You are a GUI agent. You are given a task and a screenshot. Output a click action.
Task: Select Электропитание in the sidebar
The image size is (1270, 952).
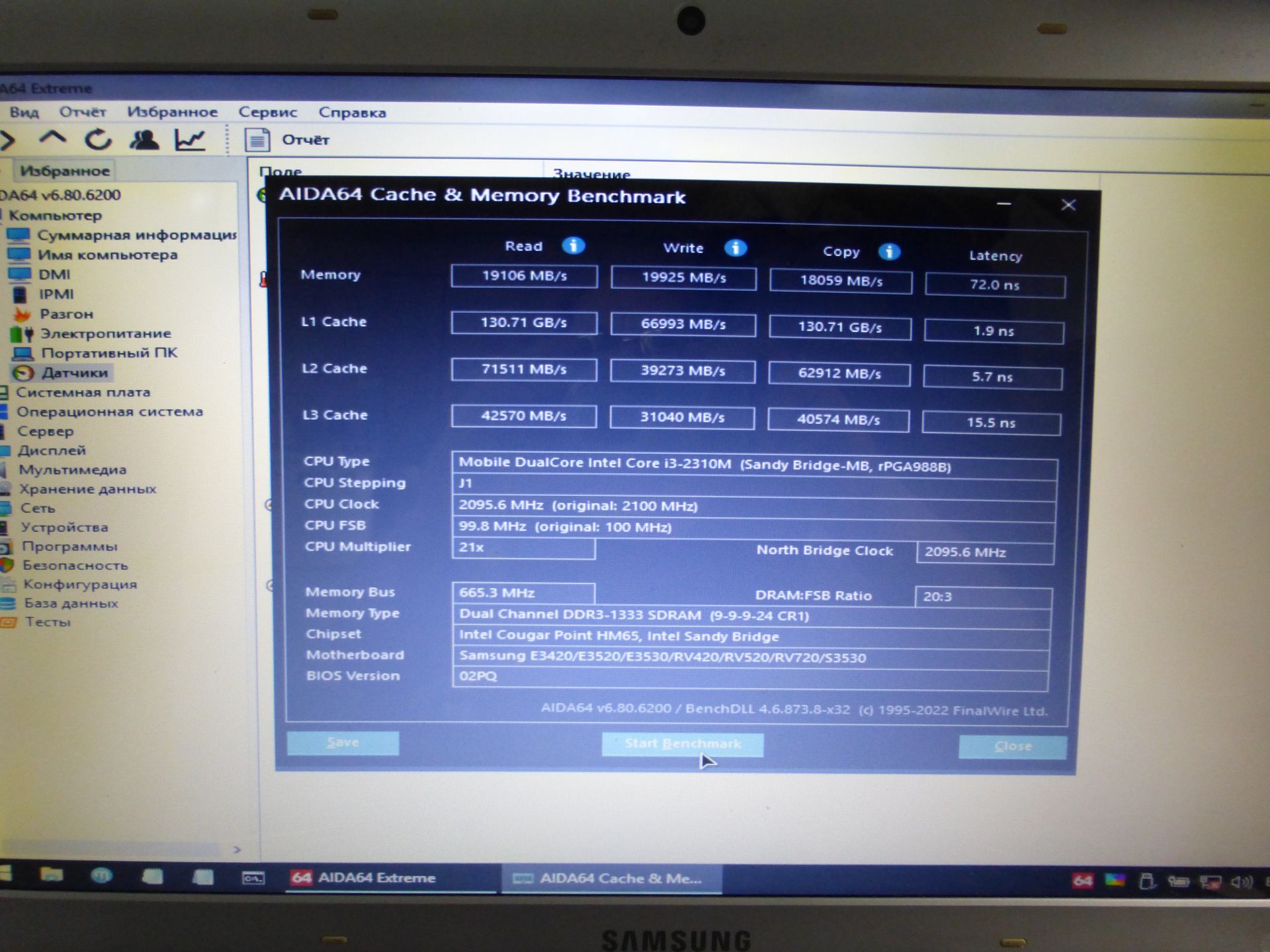[x=106, y=333]
